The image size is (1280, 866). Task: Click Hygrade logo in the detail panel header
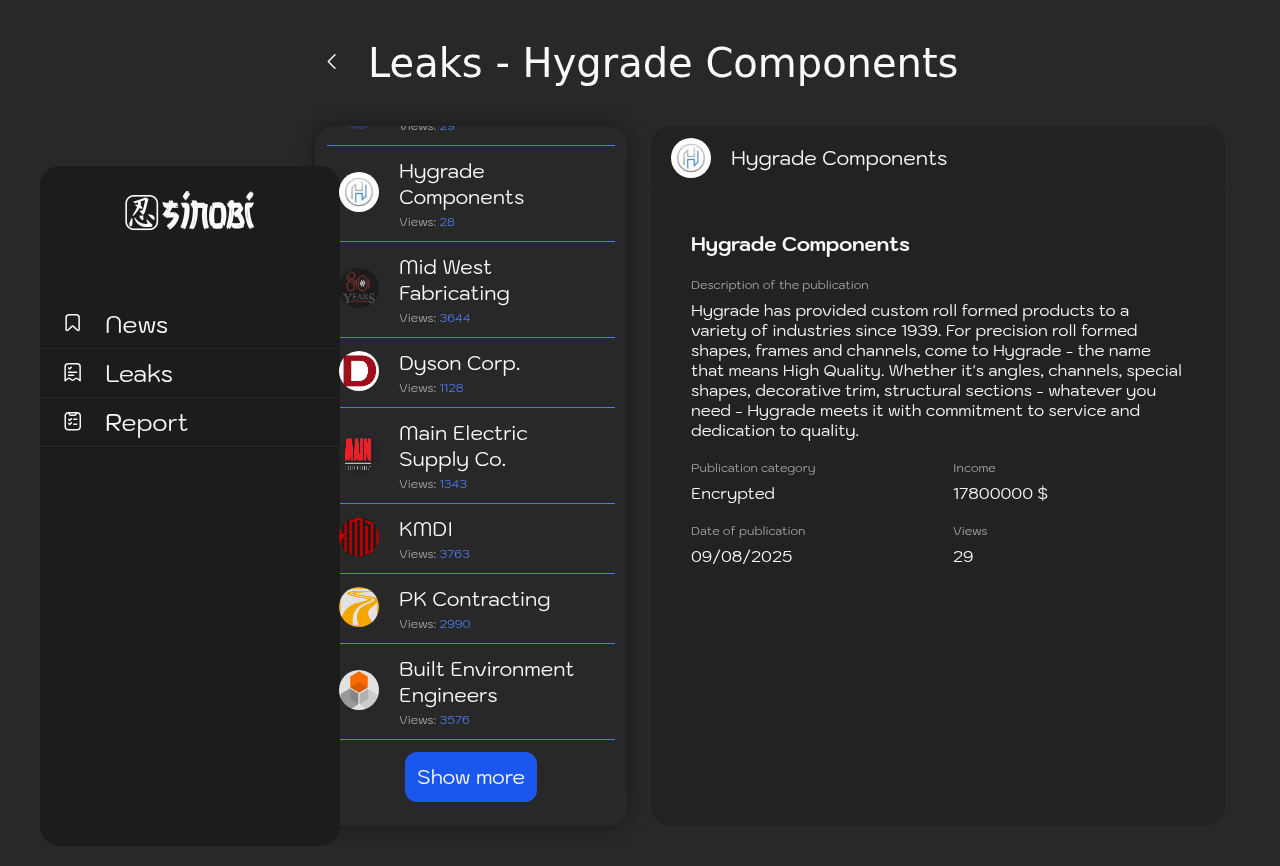click(x=691, y=158)
